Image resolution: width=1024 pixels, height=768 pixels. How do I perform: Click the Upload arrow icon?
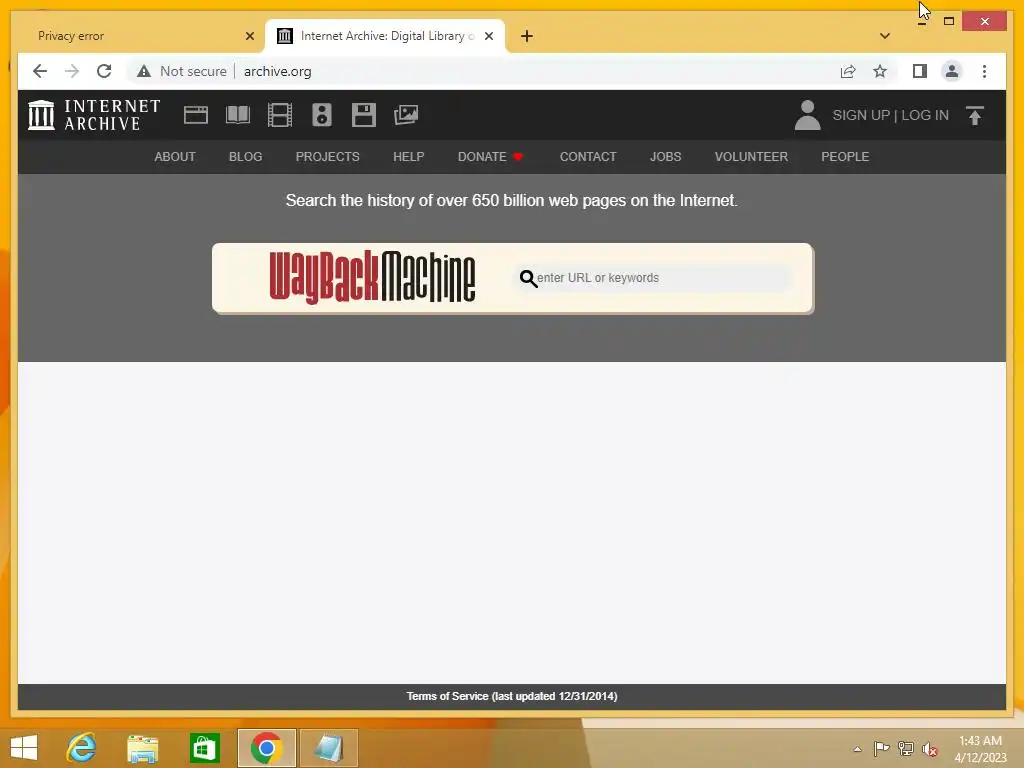(974, 115)
